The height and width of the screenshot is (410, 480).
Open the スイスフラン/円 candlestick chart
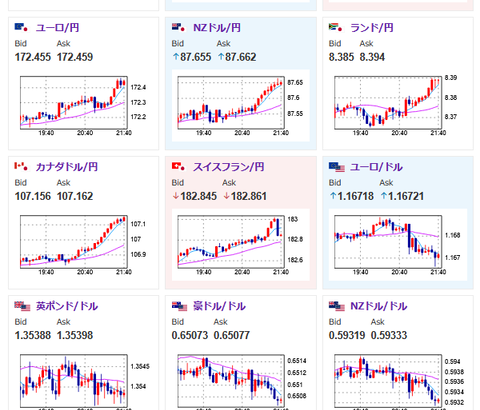tap(241, 245)
